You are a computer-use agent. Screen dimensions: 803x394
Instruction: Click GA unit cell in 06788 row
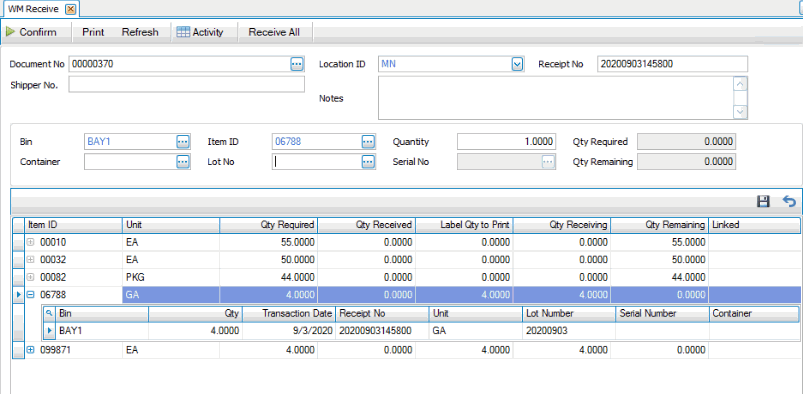171,295
